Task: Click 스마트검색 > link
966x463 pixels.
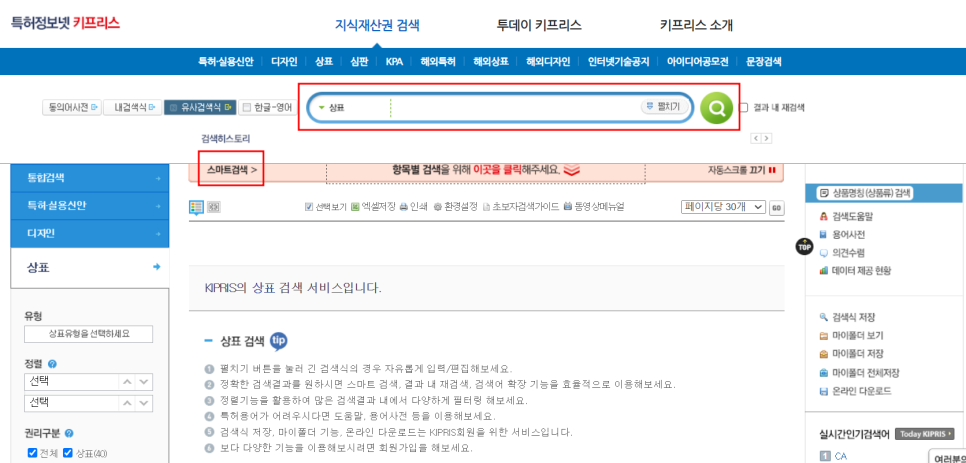Action: pyautogui.click(x=232, y=170)
